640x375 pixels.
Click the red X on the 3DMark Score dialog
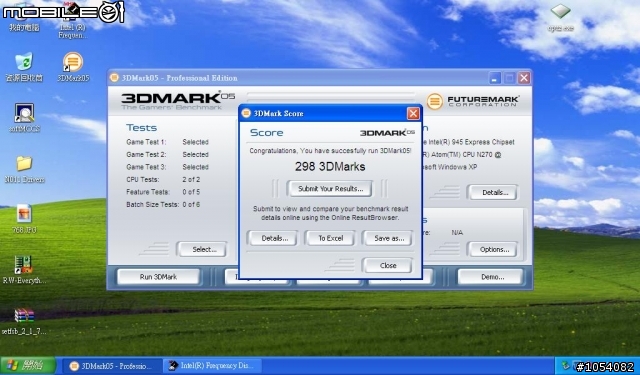(413, 113)
